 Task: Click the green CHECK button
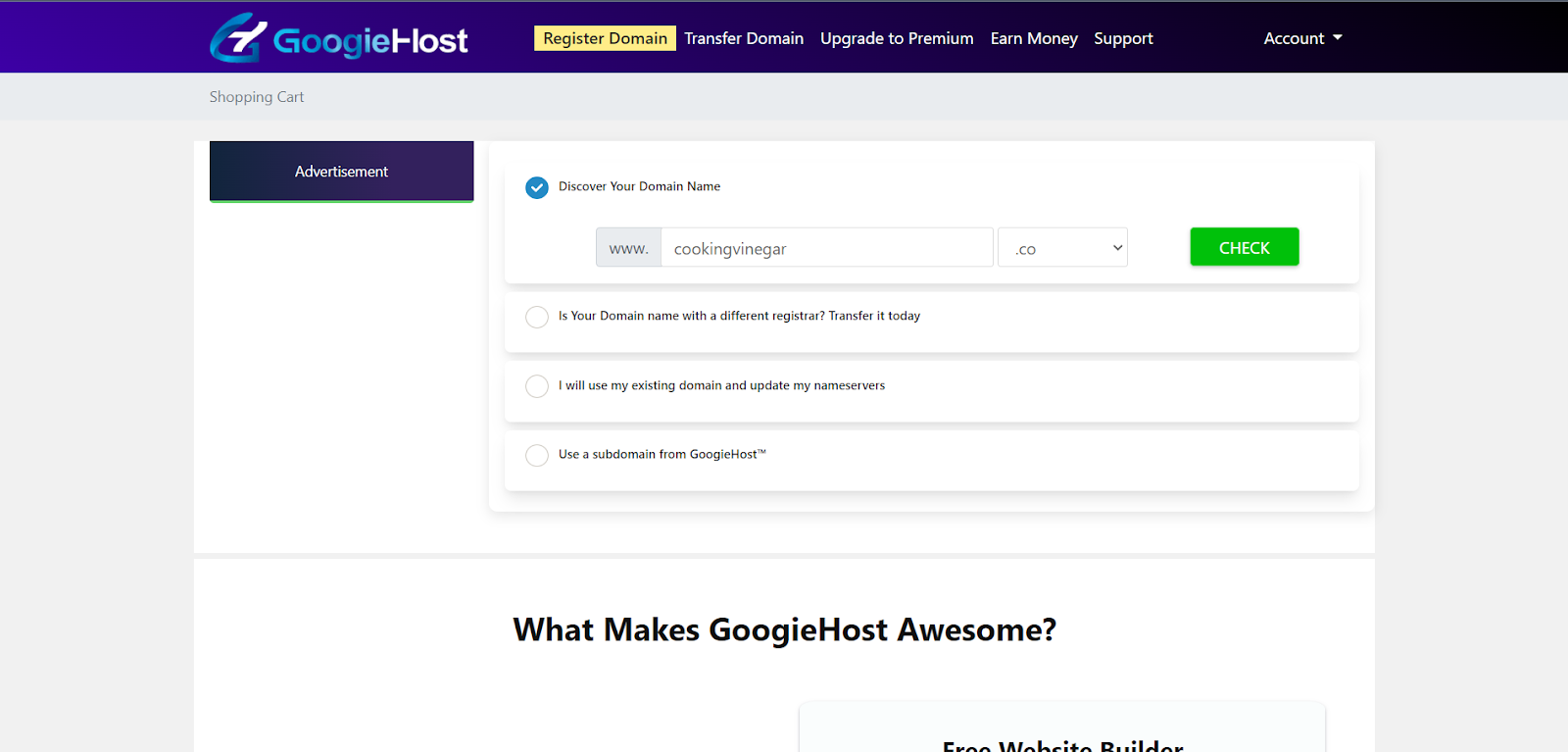[1245, 247]
